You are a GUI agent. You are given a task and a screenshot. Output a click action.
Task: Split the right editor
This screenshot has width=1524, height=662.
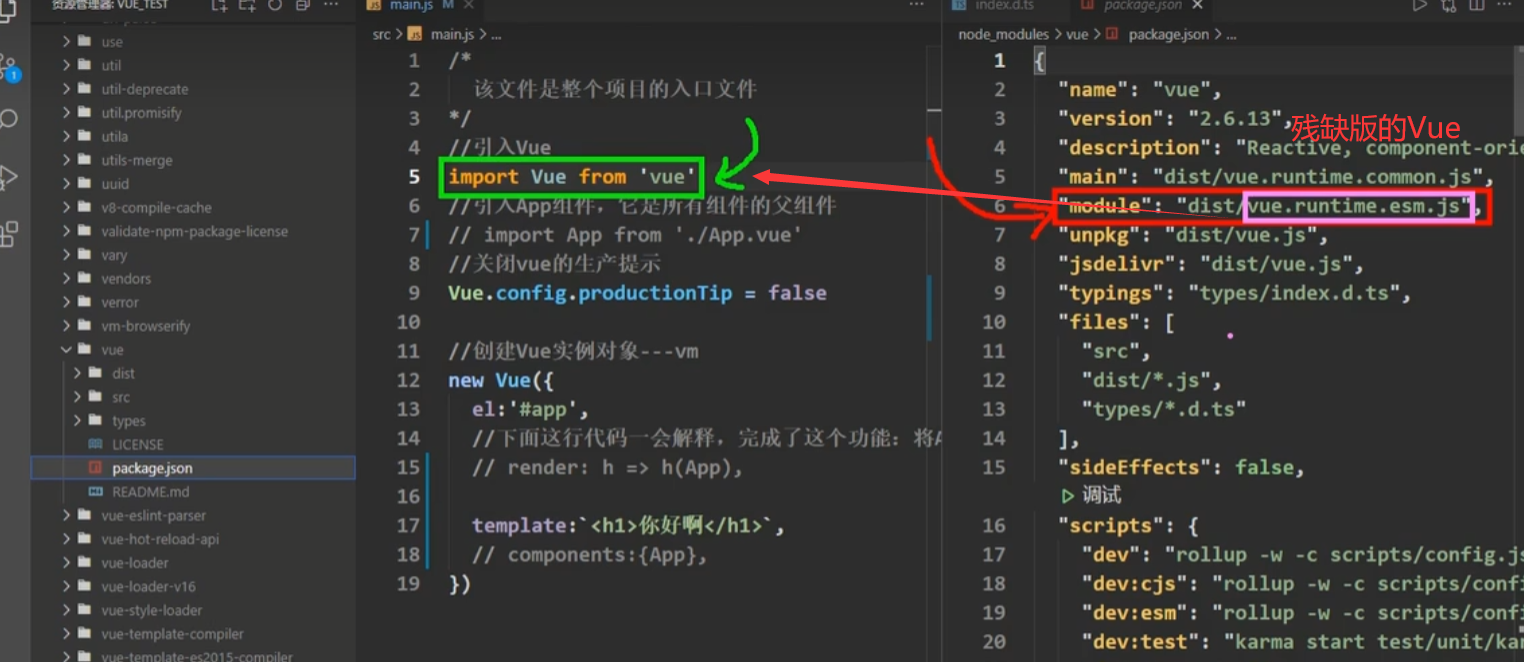tap(1475, 5)
